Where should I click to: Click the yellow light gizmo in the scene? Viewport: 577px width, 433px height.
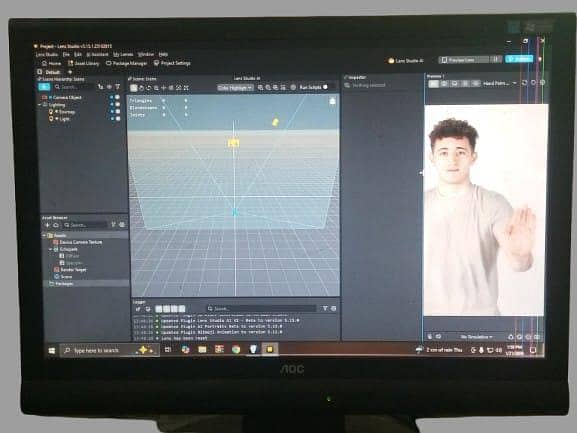pos(275,122)
